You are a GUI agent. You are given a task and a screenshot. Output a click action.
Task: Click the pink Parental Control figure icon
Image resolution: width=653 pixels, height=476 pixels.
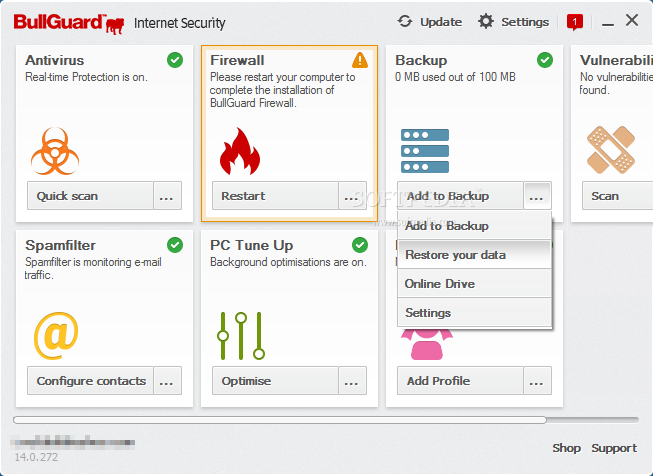[427, 344]
